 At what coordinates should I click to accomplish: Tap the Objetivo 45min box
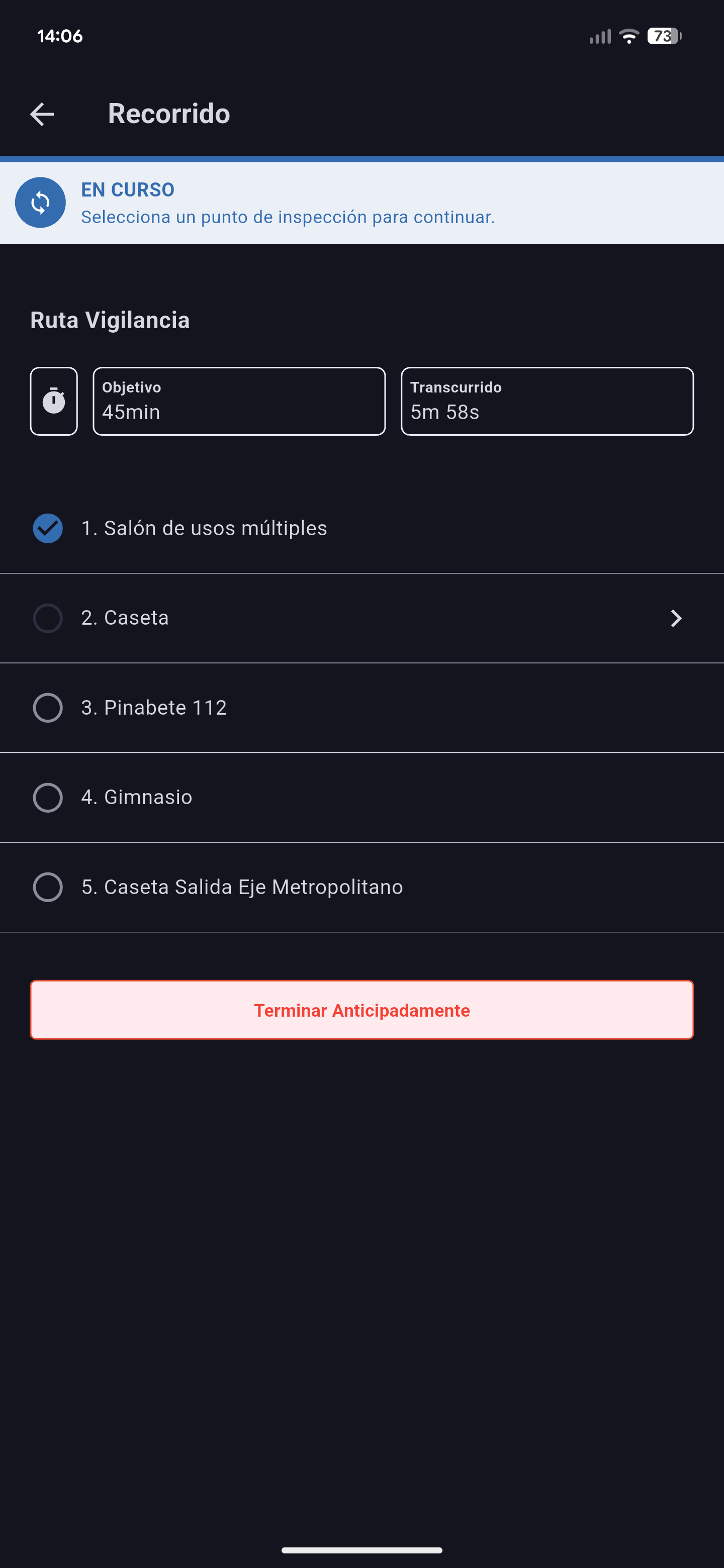coord(239,401)
